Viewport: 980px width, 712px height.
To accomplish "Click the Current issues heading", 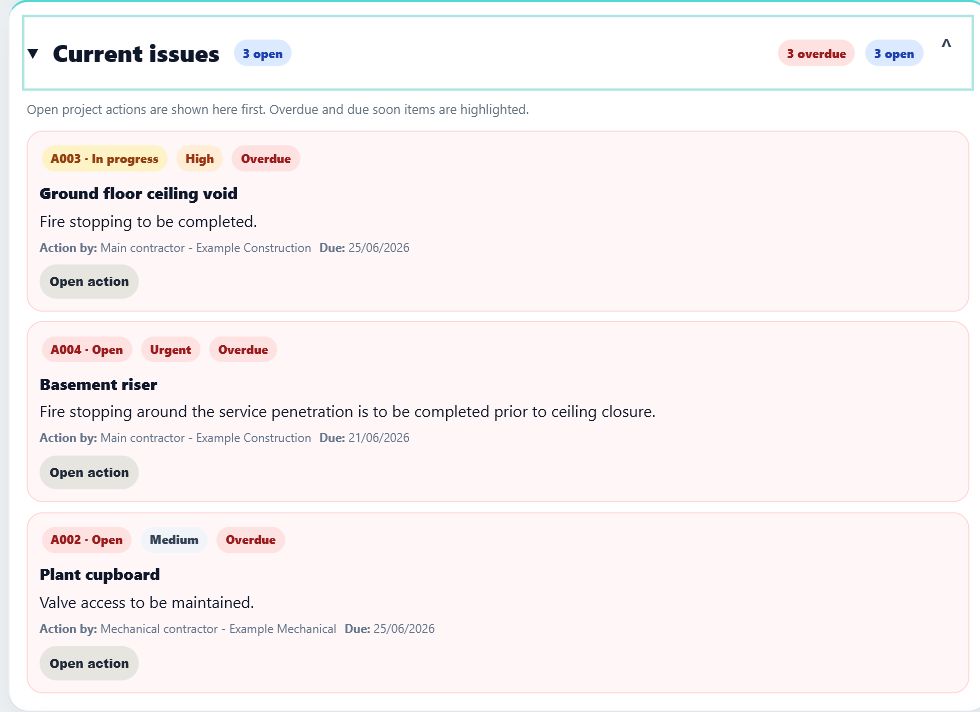I will (x=136, y=54).
